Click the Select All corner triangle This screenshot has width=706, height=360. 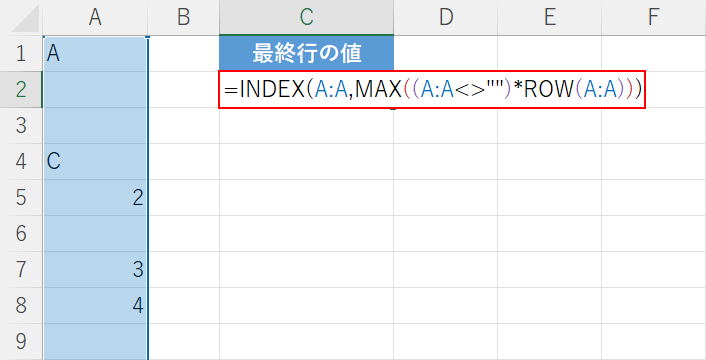[22, 18]
